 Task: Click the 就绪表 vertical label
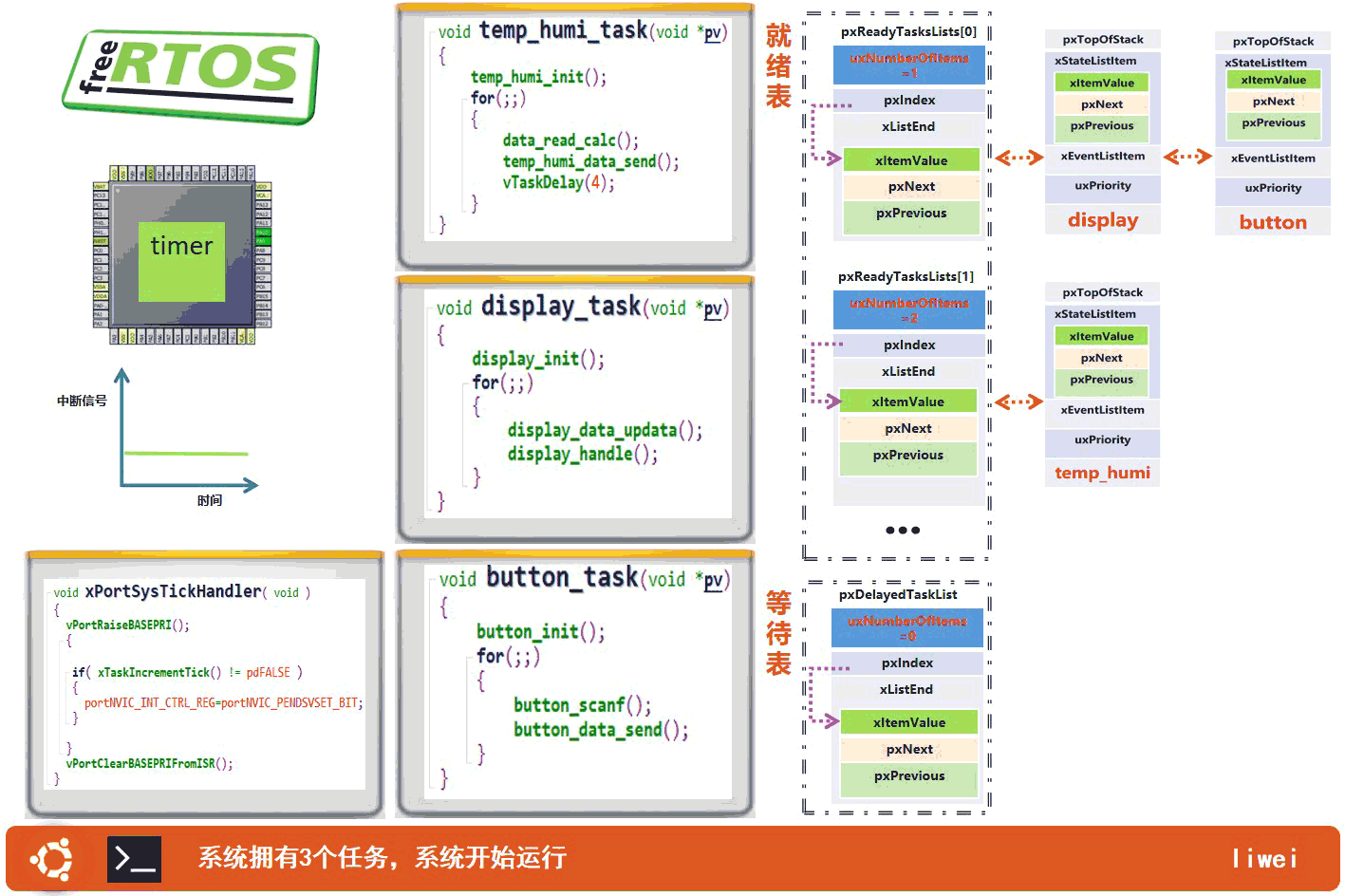click(x=778, y=66)
